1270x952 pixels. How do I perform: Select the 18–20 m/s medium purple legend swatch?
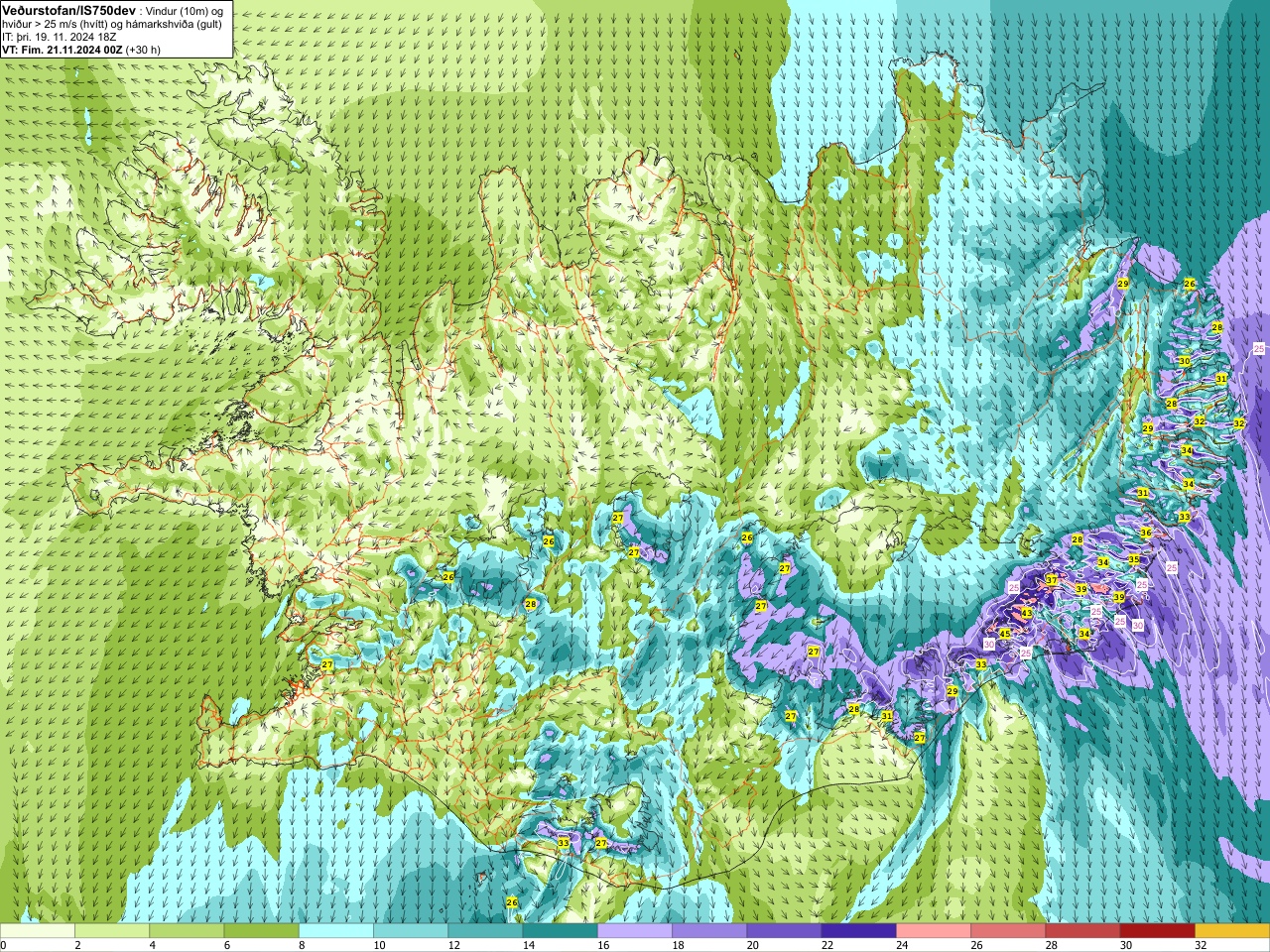[x=710, y=931]
